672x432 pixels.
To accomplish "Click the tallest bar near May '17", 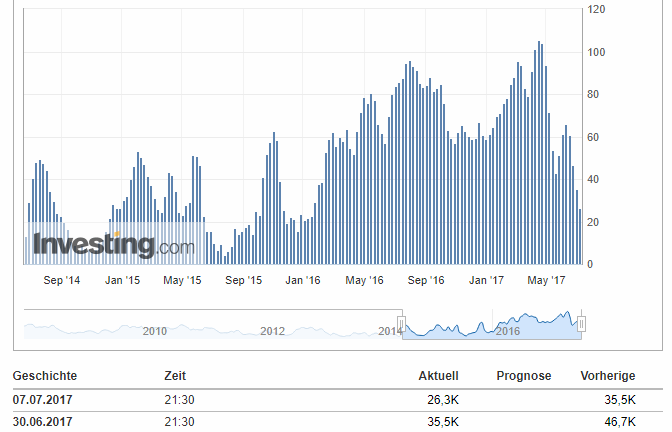I will pos(539,153).
